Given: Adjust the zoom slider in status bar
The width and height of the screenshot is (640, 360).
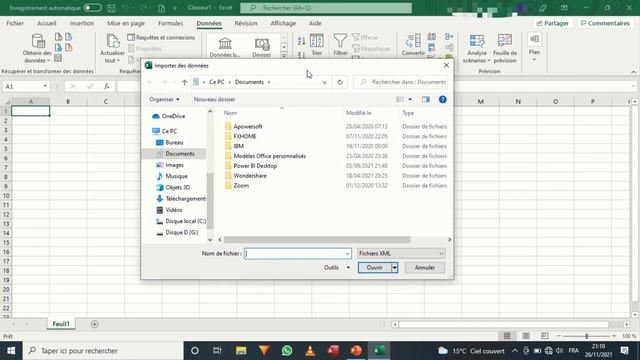Looking at the screenshot, I should click(x=587, y=336).
